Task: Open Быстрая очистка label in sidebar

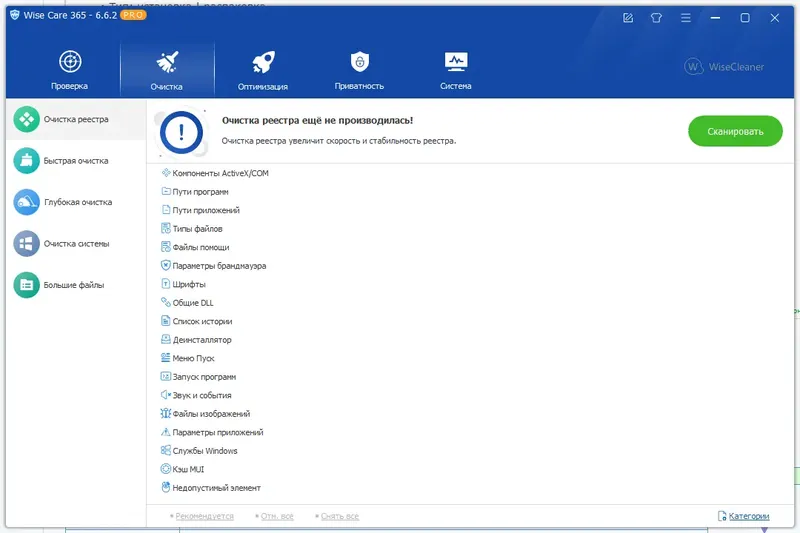Action: [76, 161]
